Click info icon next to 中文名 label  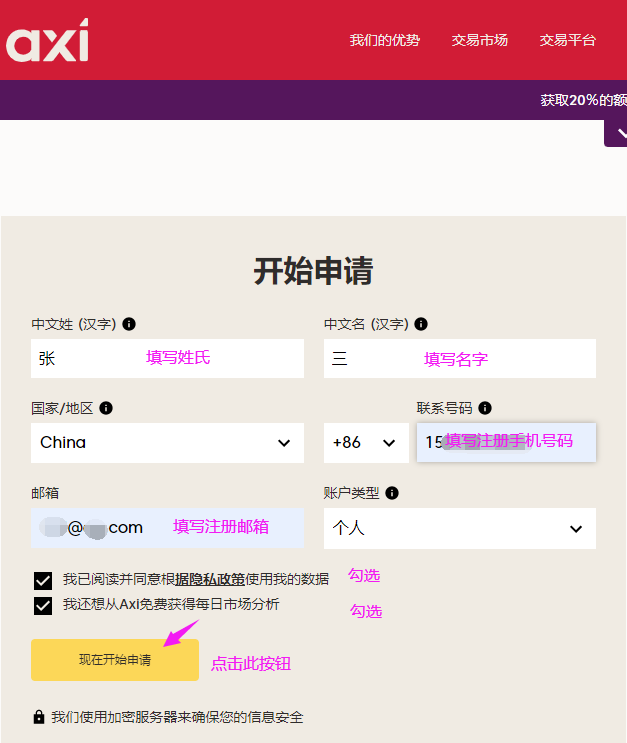[x=421, y=324]
